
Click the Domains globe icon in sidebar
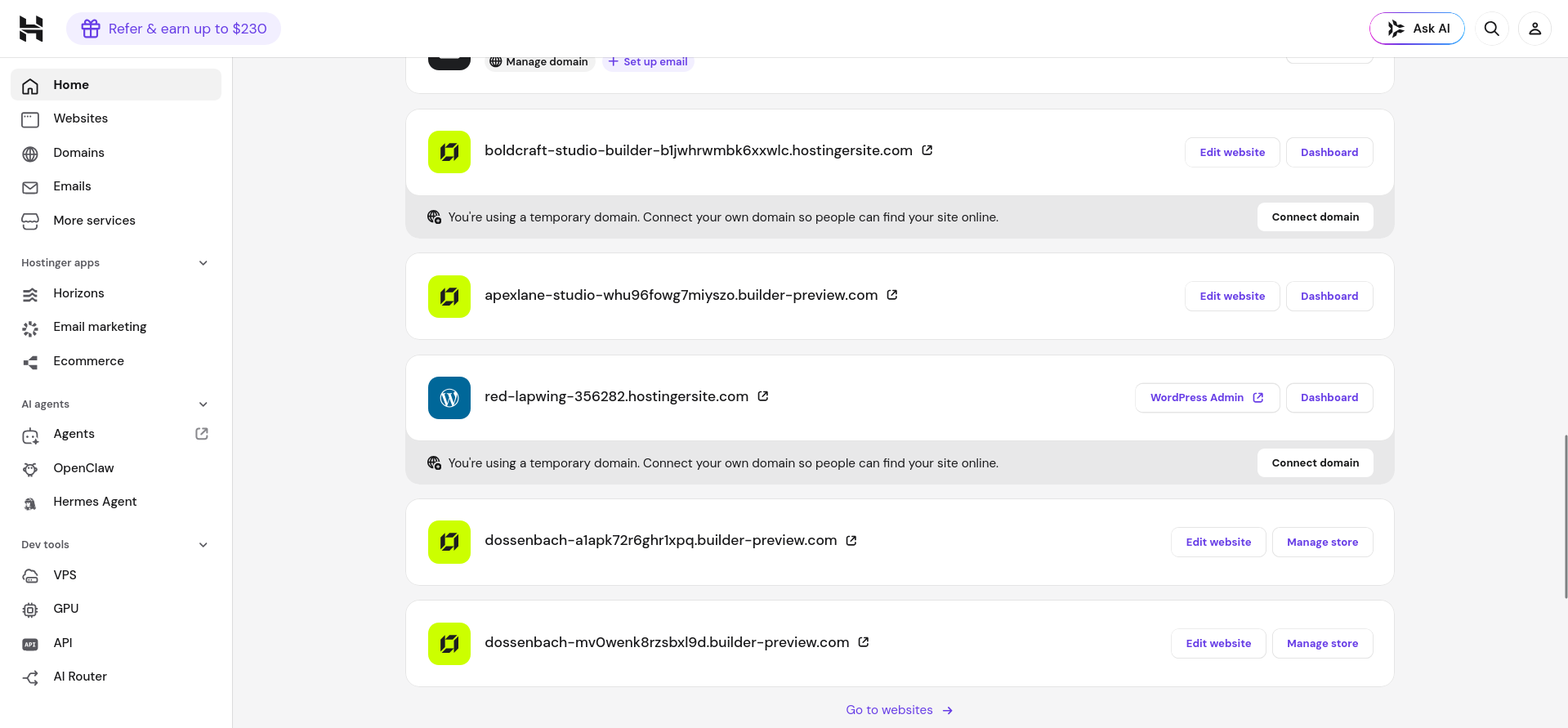click(30, 154)
